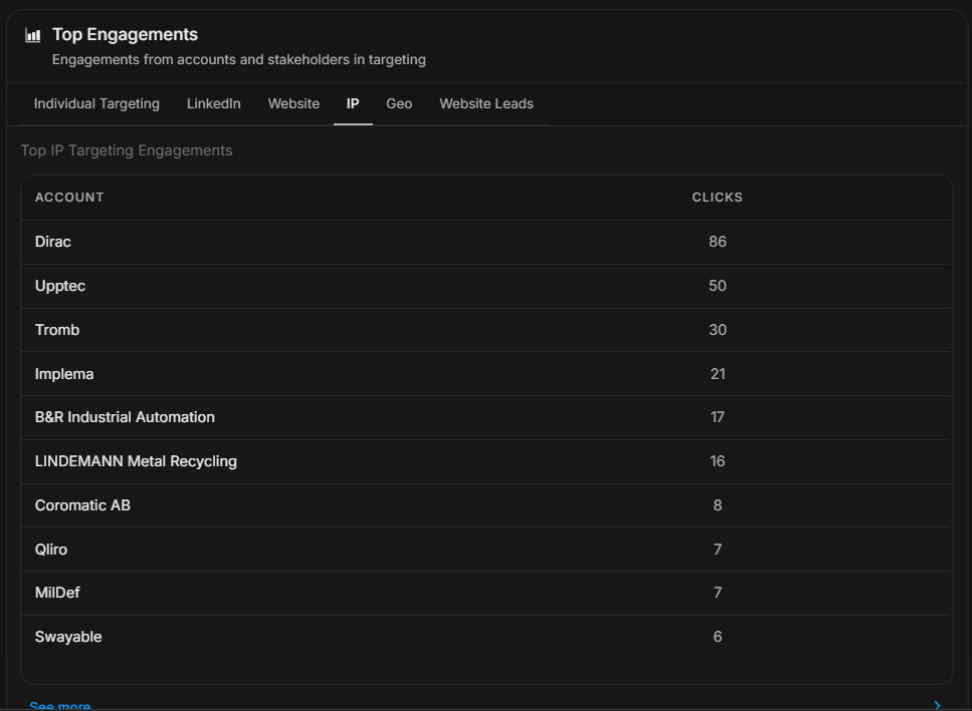Select the Coromatic AB account

[82, 505]
